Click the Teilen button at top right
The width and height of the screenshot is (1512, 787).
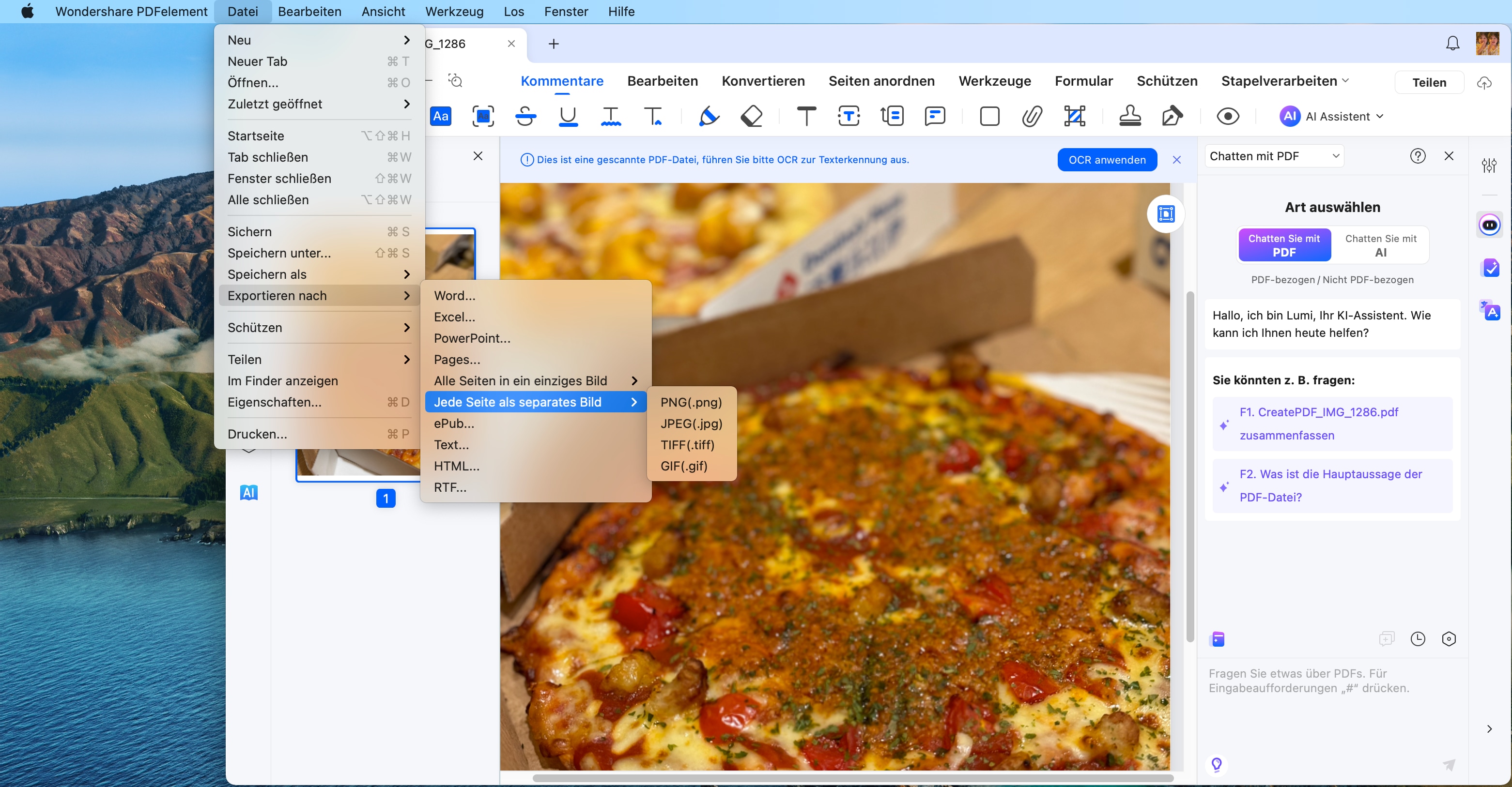pos(1429,82)
